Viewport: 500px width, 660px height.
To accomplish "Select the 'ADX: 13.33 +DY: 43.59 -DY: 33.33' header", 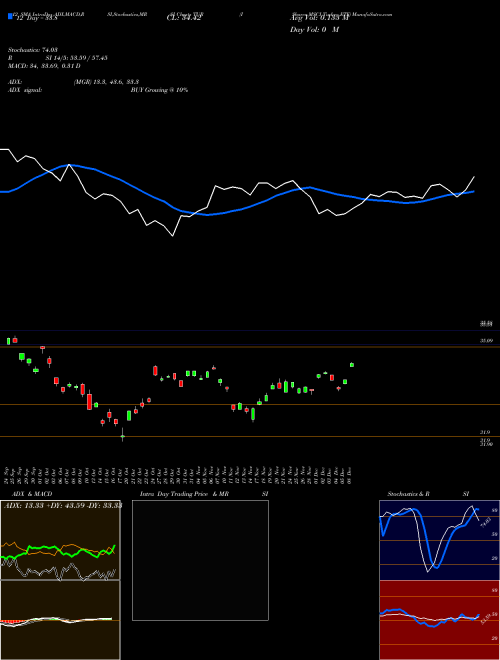I will (x=63, y=506).
